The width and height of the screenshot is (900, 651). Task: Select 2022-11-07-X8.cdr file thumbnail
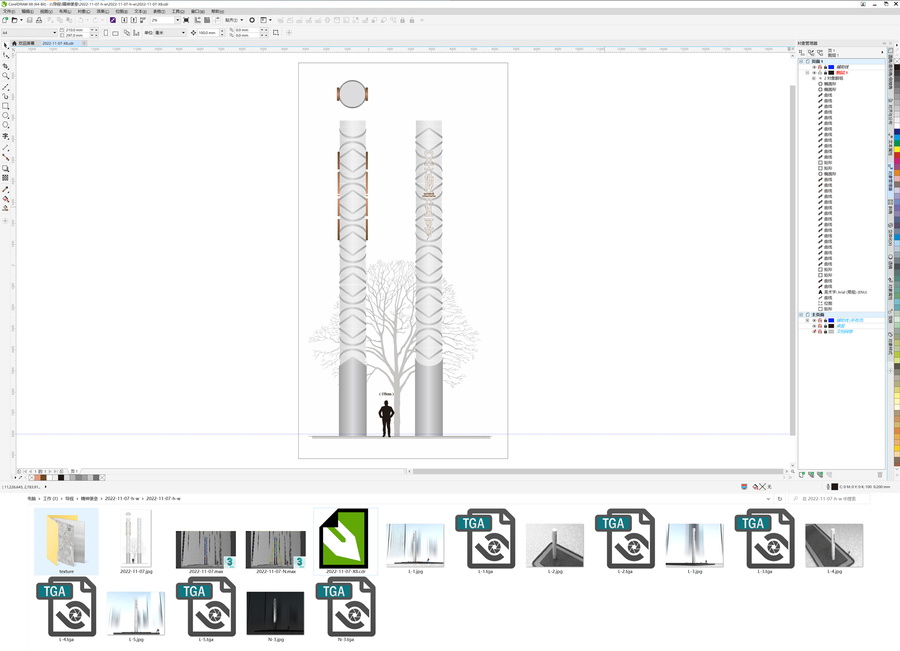pyautogui.click(x=345, y=541)
